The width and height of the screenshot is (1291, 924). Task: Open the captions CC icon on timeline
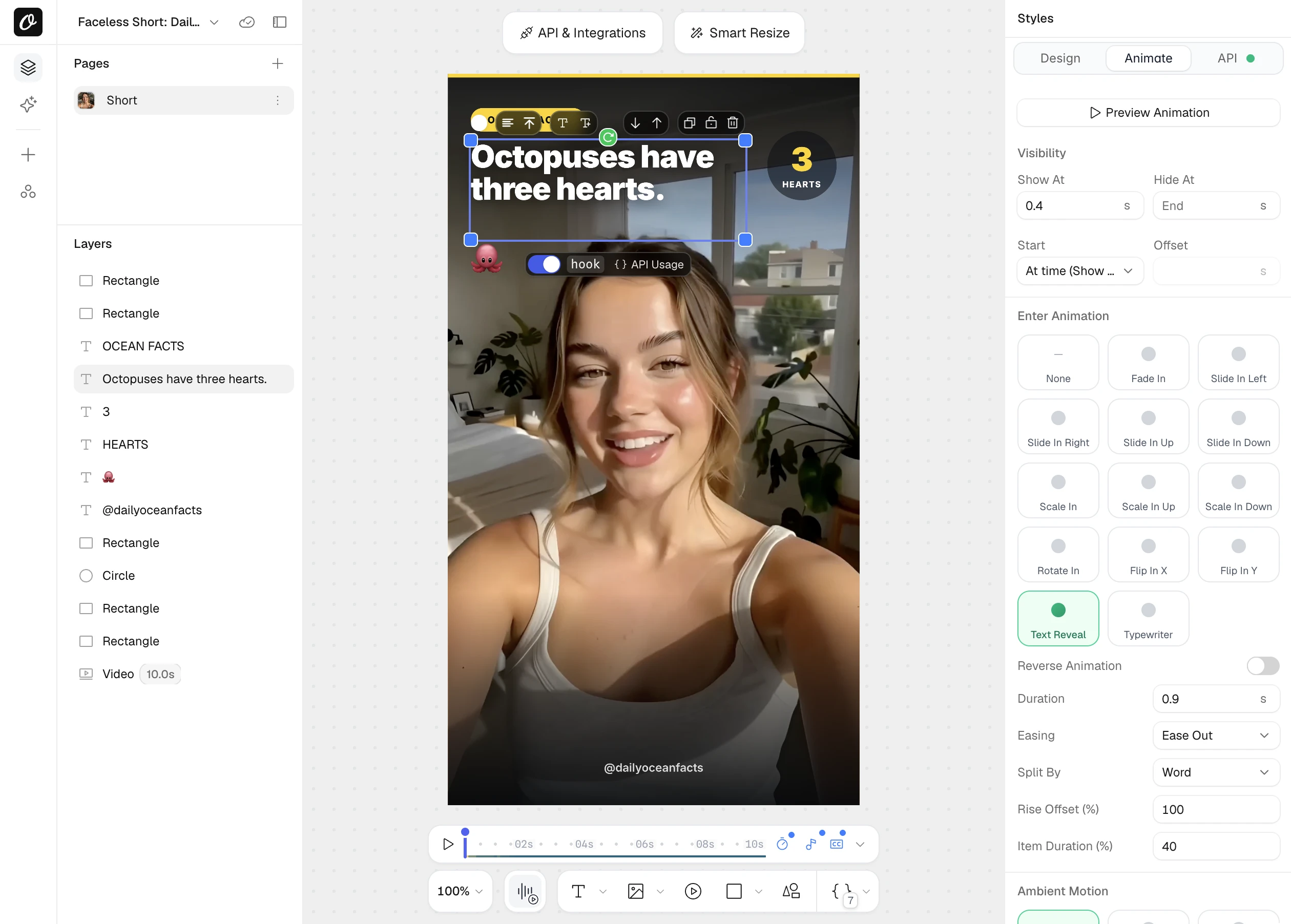(837, 844)
